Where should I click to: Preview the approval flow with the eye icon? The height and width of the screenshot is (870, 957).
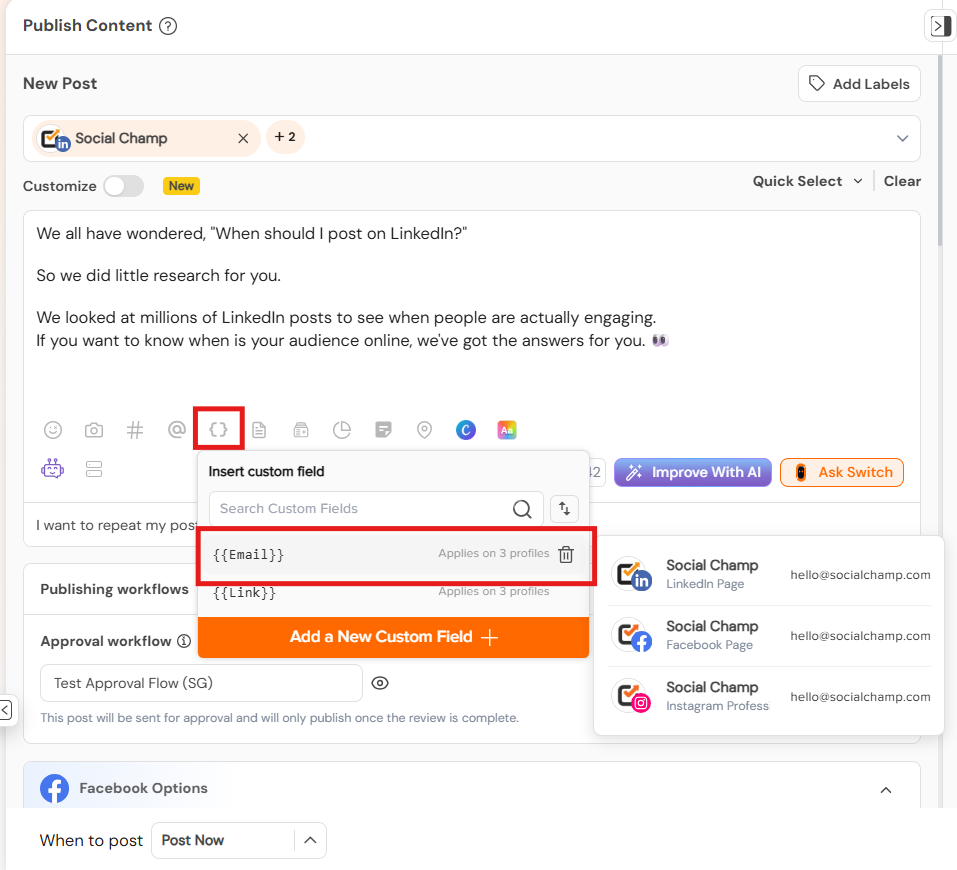click(380, 683)
